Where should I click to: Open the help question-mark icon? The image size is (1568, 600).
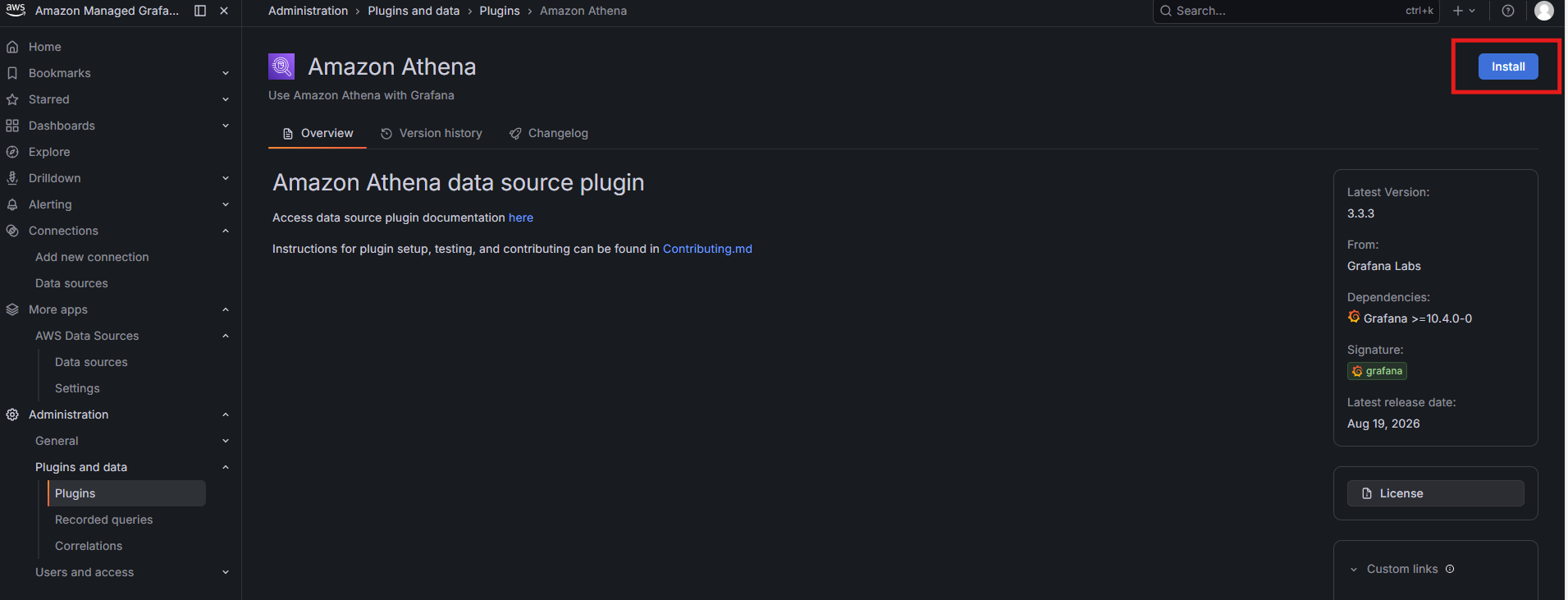click(x=1508, y=11)
